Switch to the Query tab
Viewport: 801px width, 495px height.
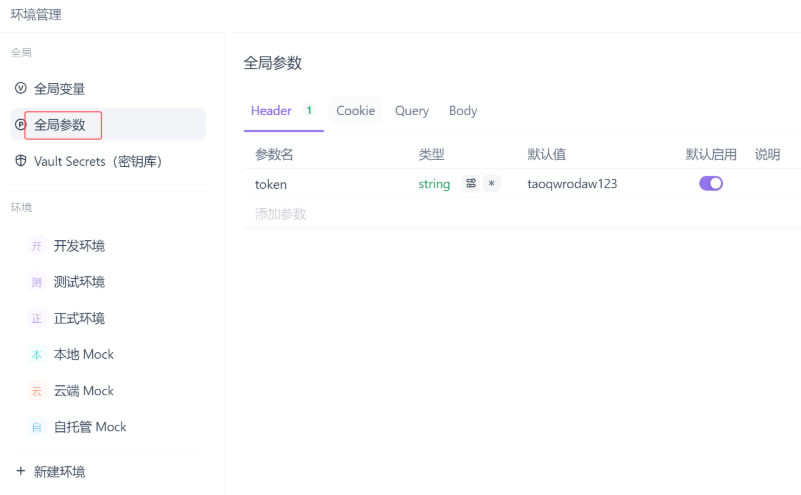tap(412, 111)
